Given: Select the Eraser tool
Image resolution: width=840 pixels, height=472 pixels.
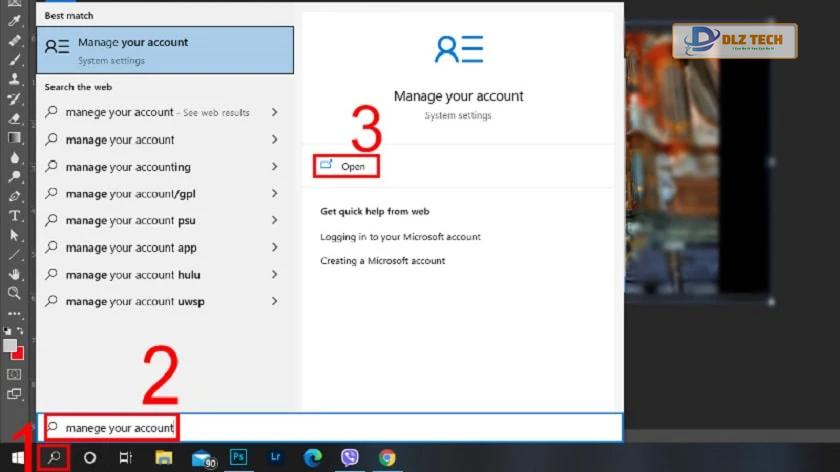Looking at the screenshot, I should point(14,118).
